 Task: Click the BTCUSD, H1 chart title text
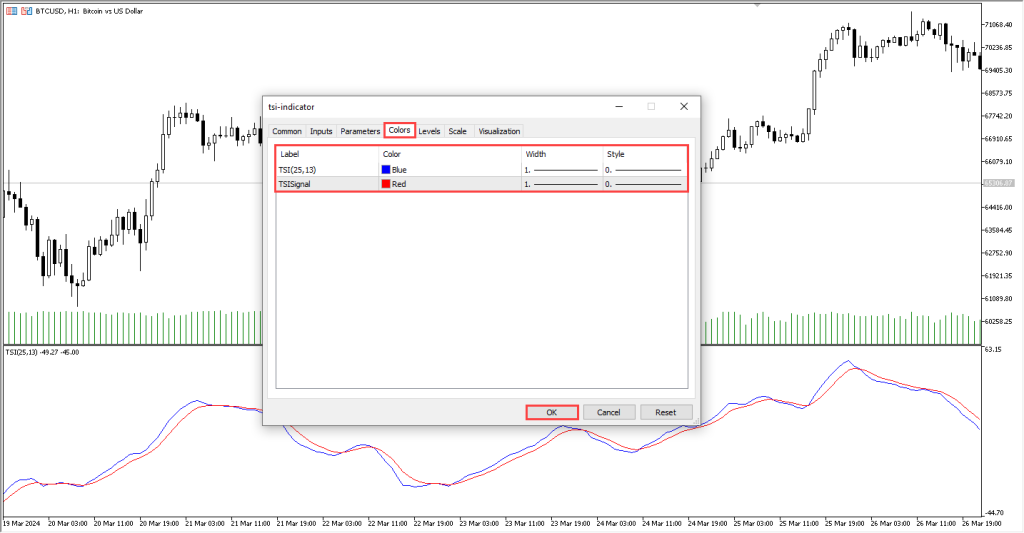point(89,11)
